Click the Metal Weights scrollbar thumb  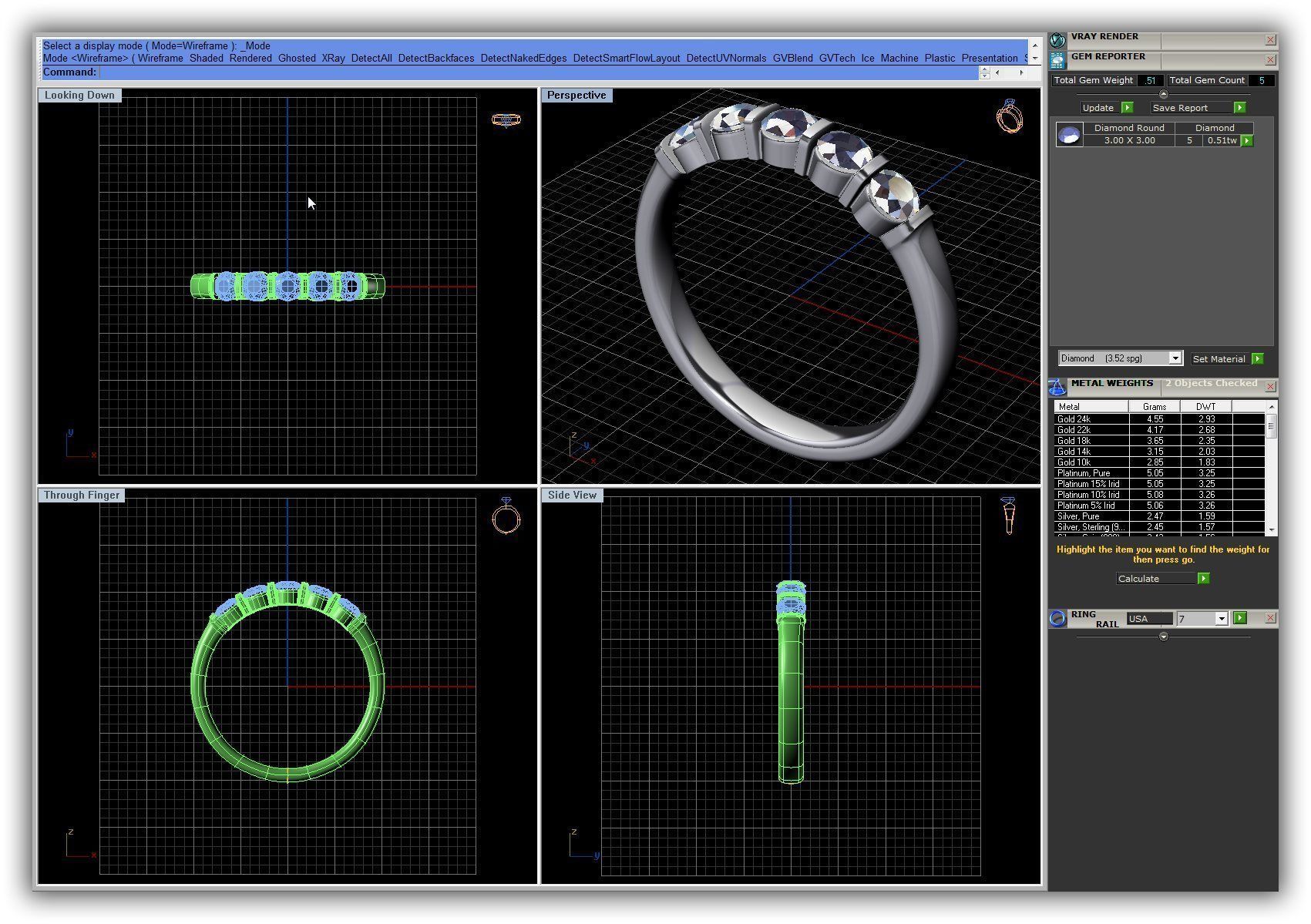pos(1271,425)
